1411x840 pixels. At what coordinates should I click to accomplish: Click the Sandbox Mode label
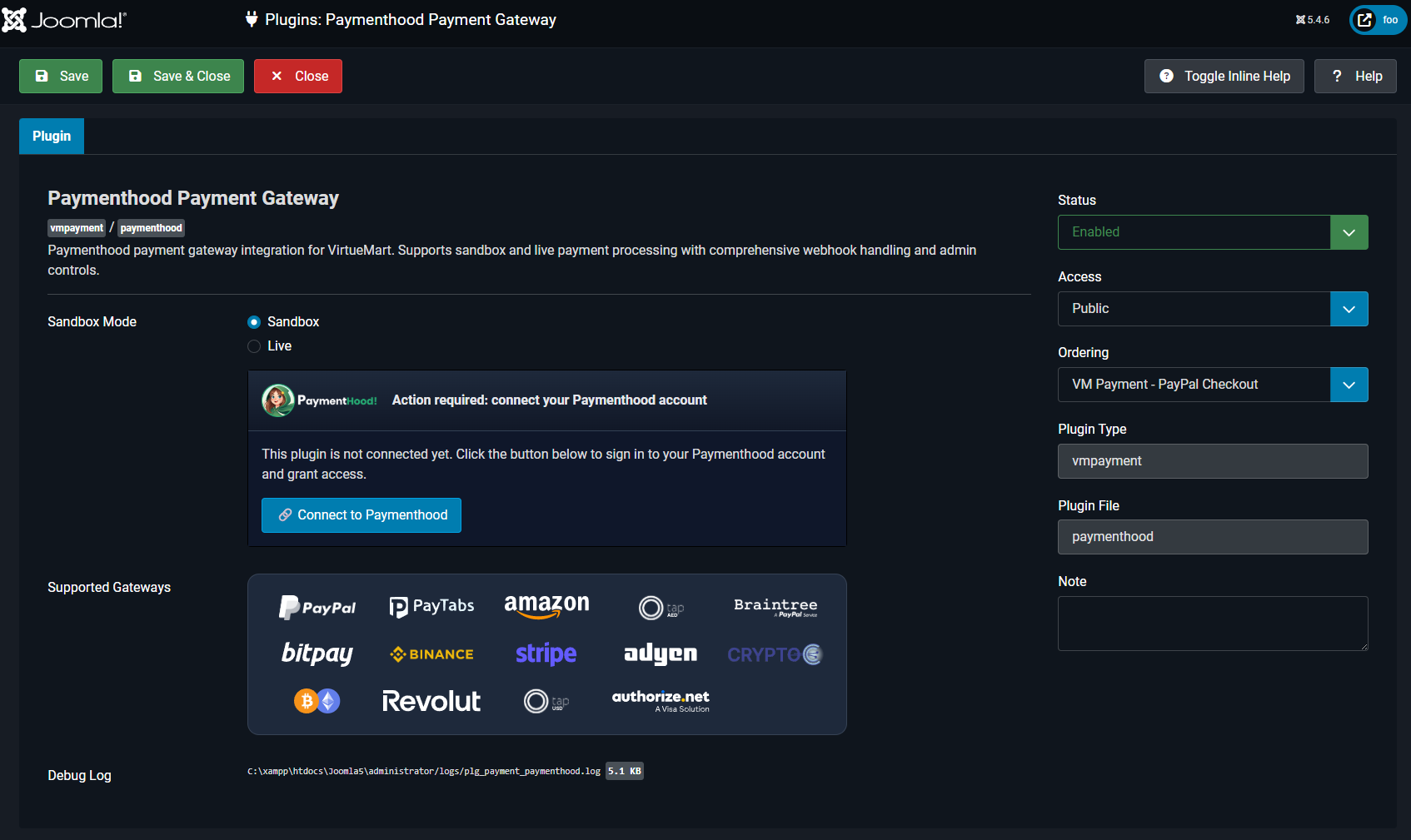92,322
